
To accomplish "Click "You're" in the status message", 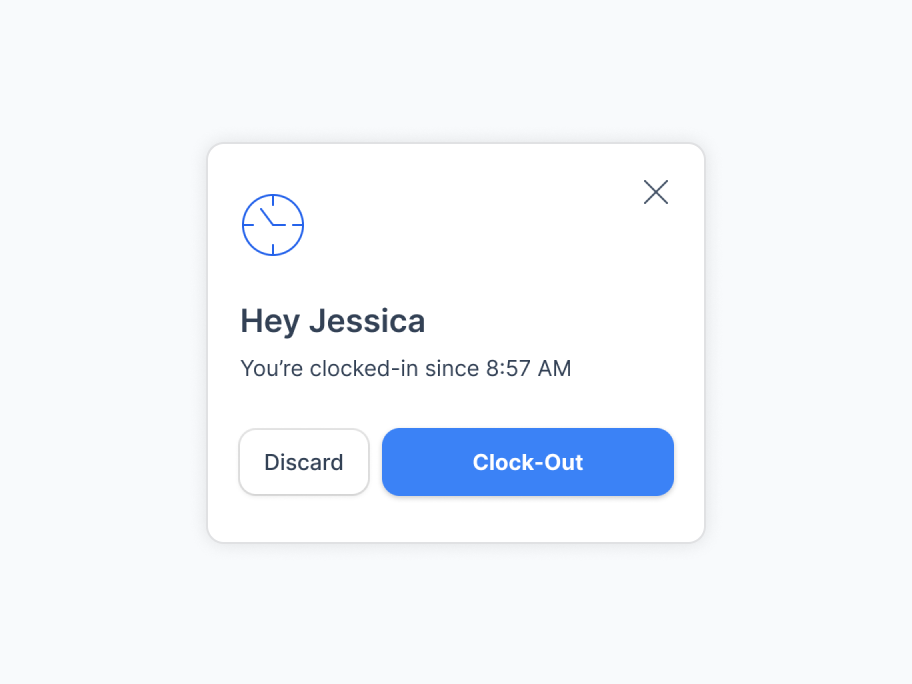I will pyautogui.click(x=272, y=369).
